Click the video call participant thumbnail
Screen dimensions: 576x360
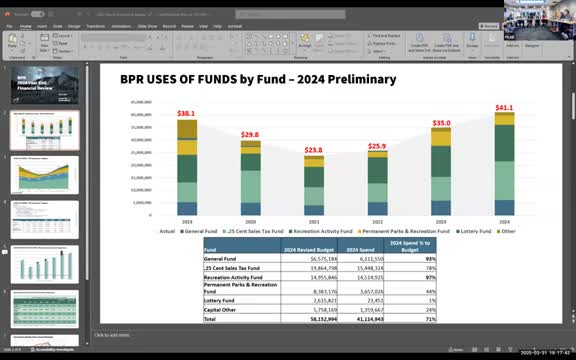point(540,20)
